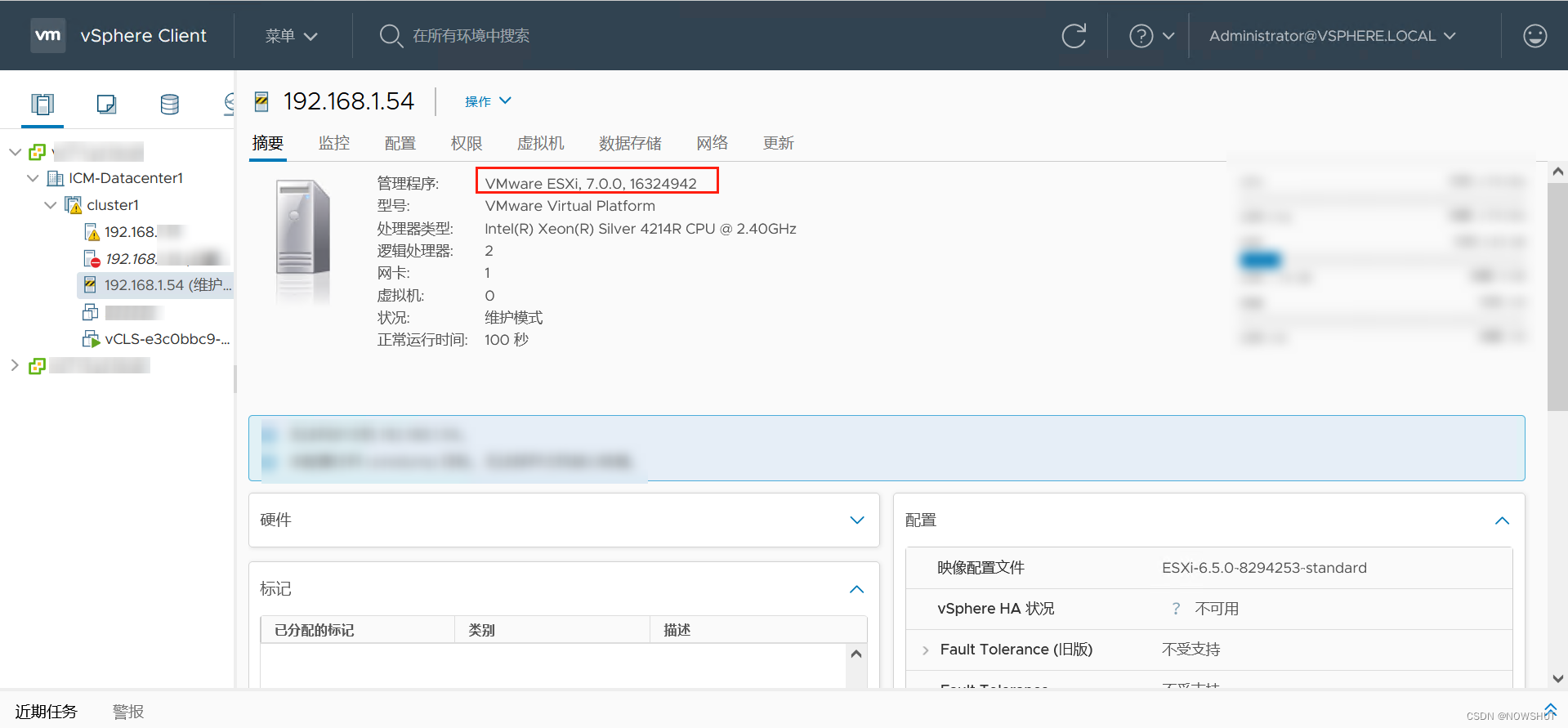Click the vCLS virtual machine icon

(x=91, y=338)
